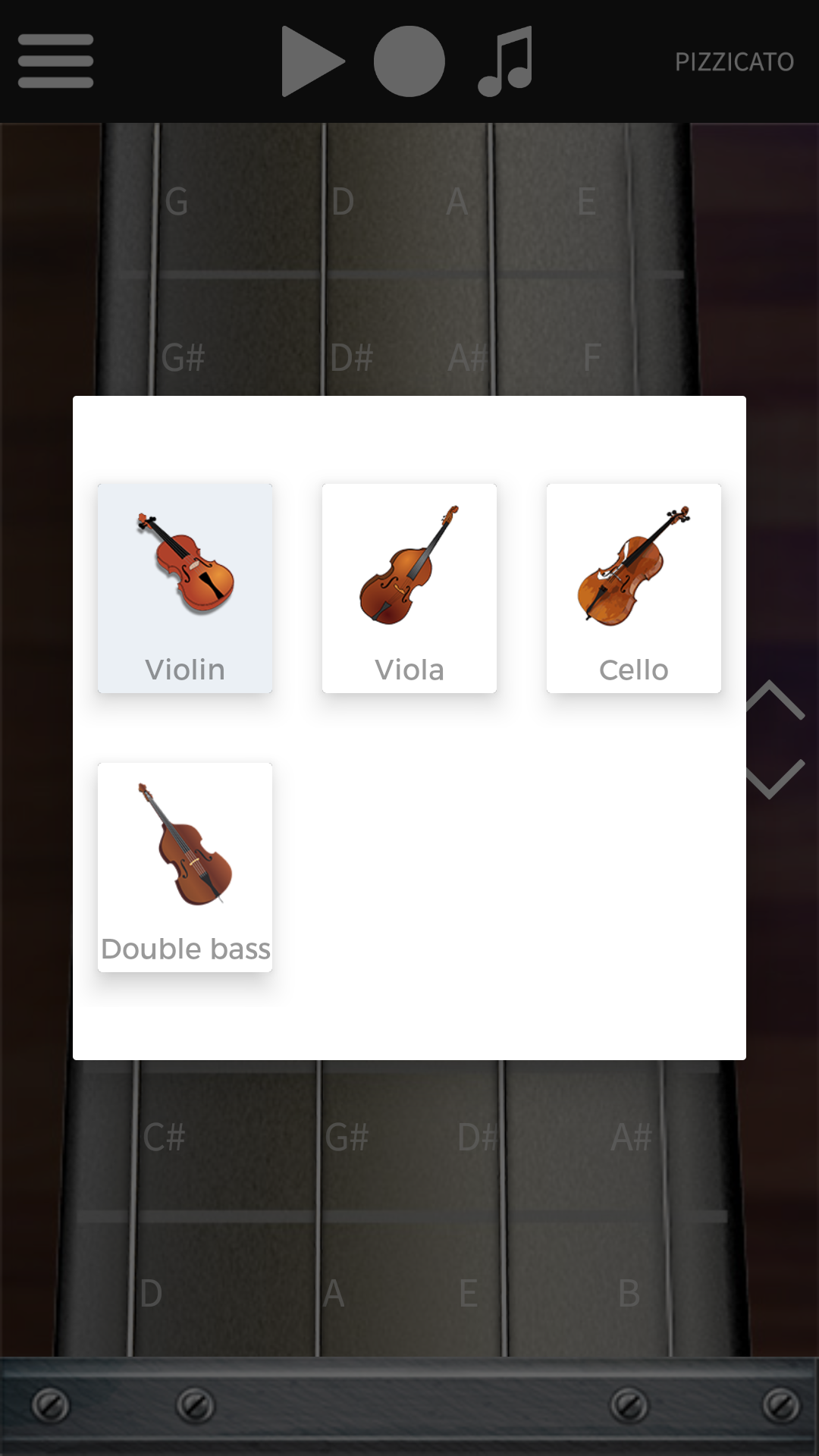Tap the Cello label text
Viewport: 819px width, 1456px height.
tap(634, 670)
